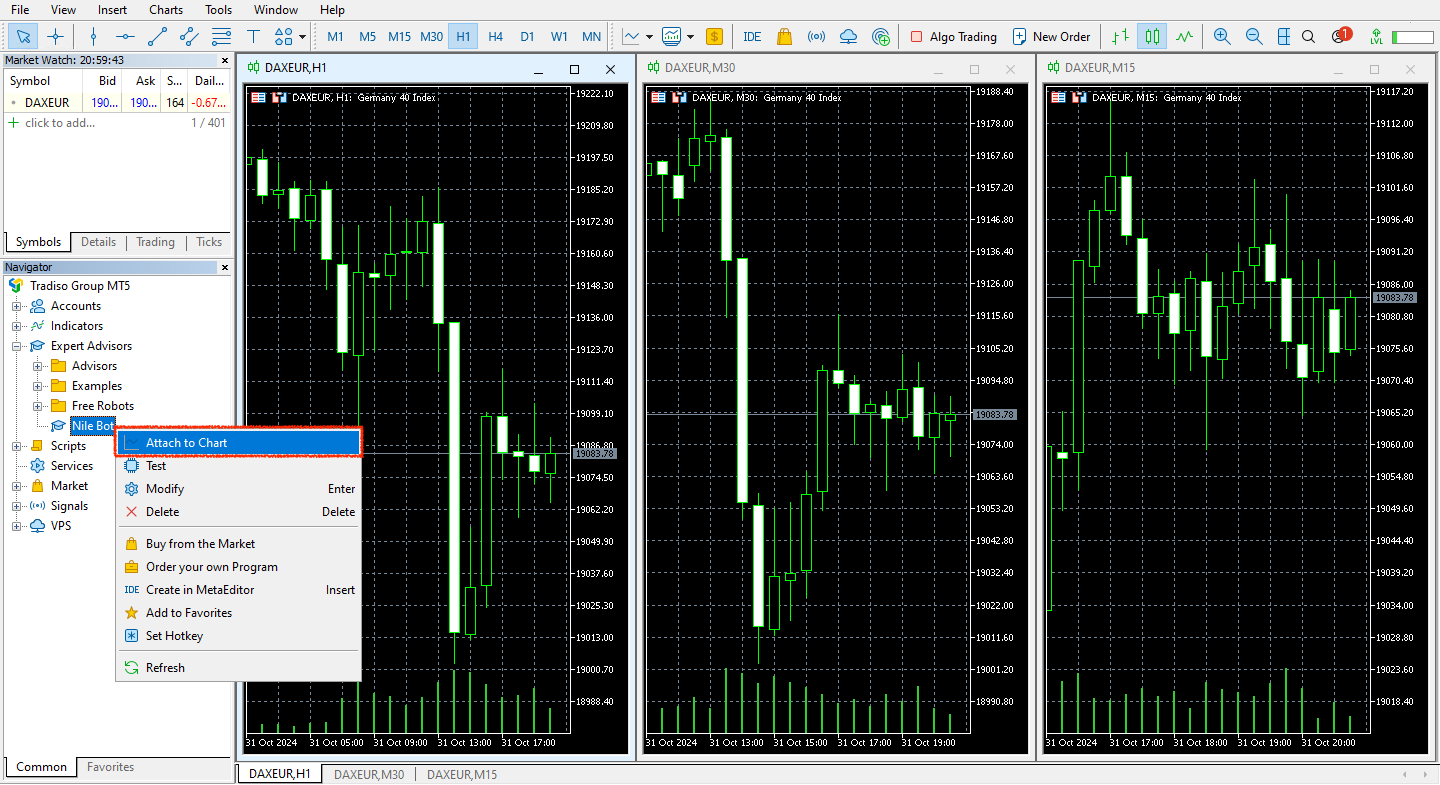
Task: Open the Market shopping bag icon
Action: pos(784,37)
